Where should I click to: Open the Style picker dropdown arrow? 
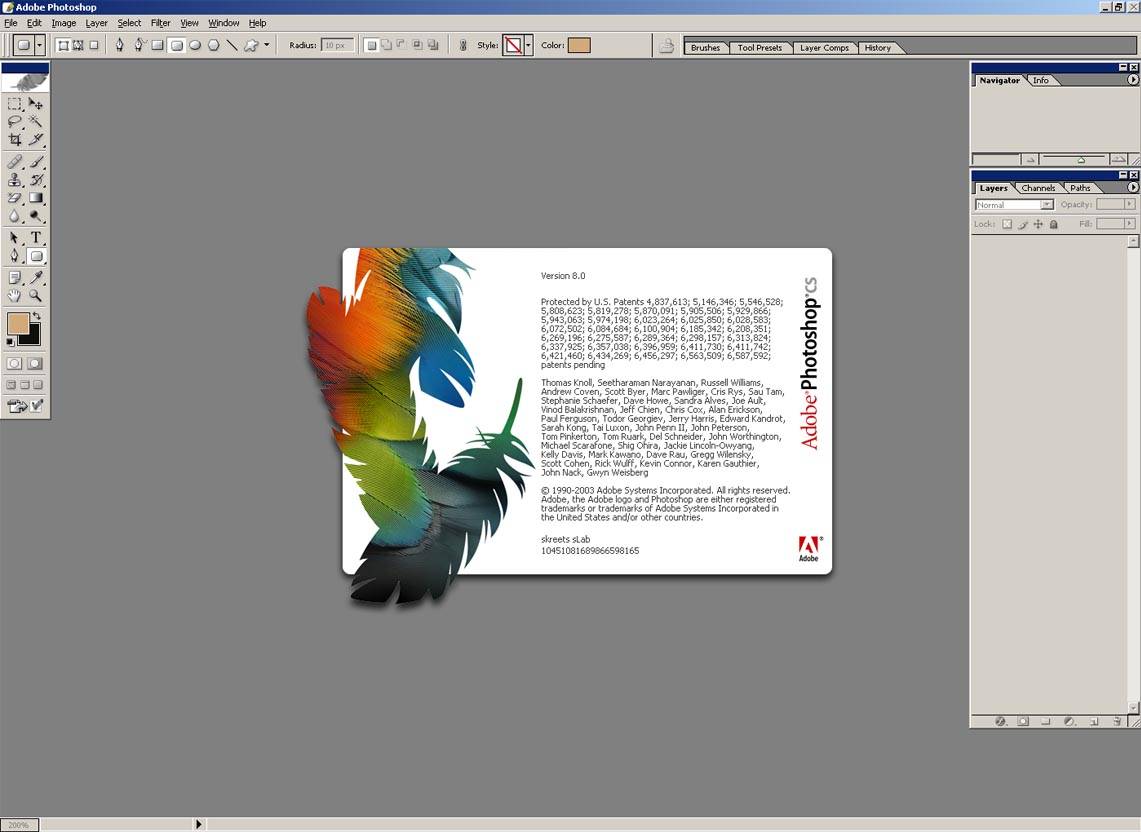[x=528, y=45]
